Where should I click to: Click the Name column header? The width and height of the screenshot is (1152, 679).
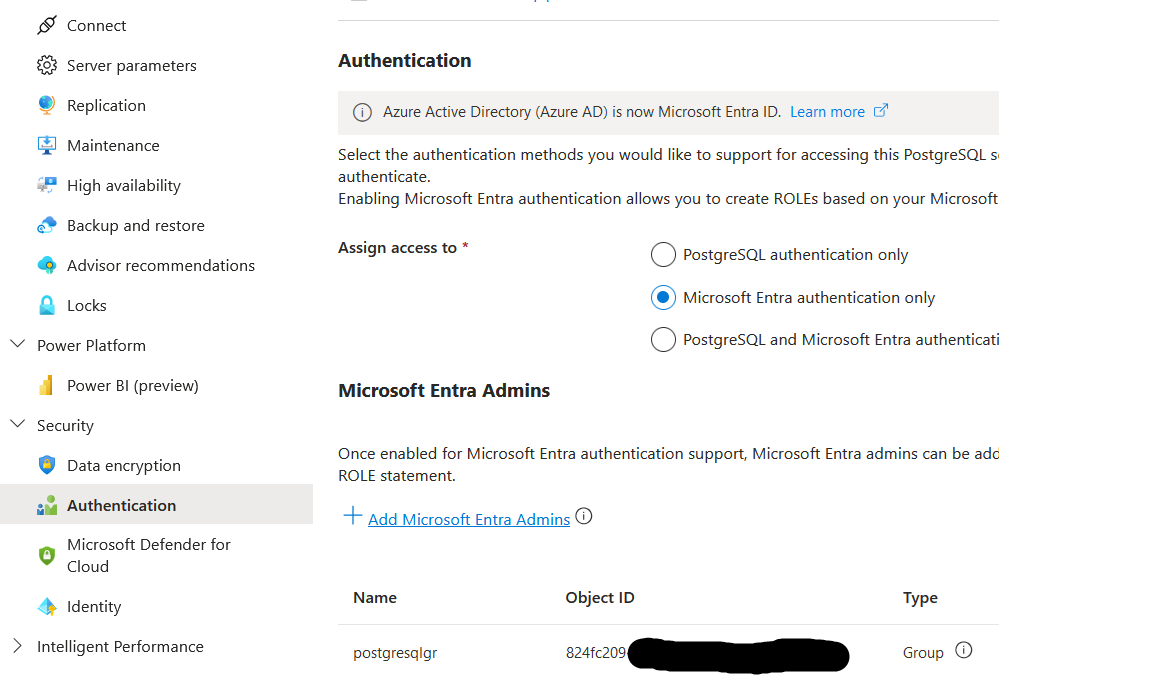pyautogui.click(x=375, y=597)
